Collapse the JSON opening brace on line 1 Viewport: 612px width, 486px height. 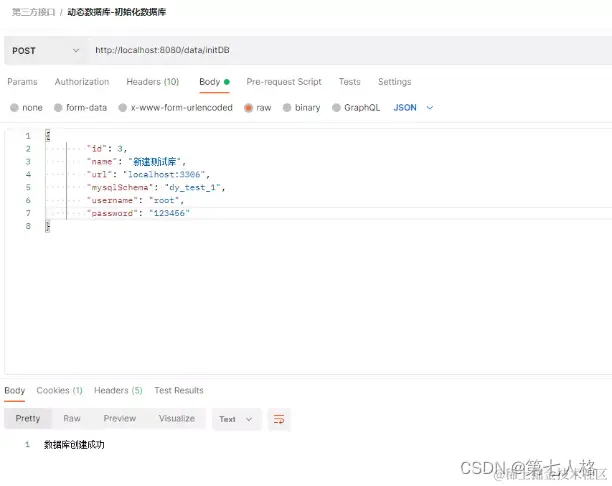click(48, 135)
